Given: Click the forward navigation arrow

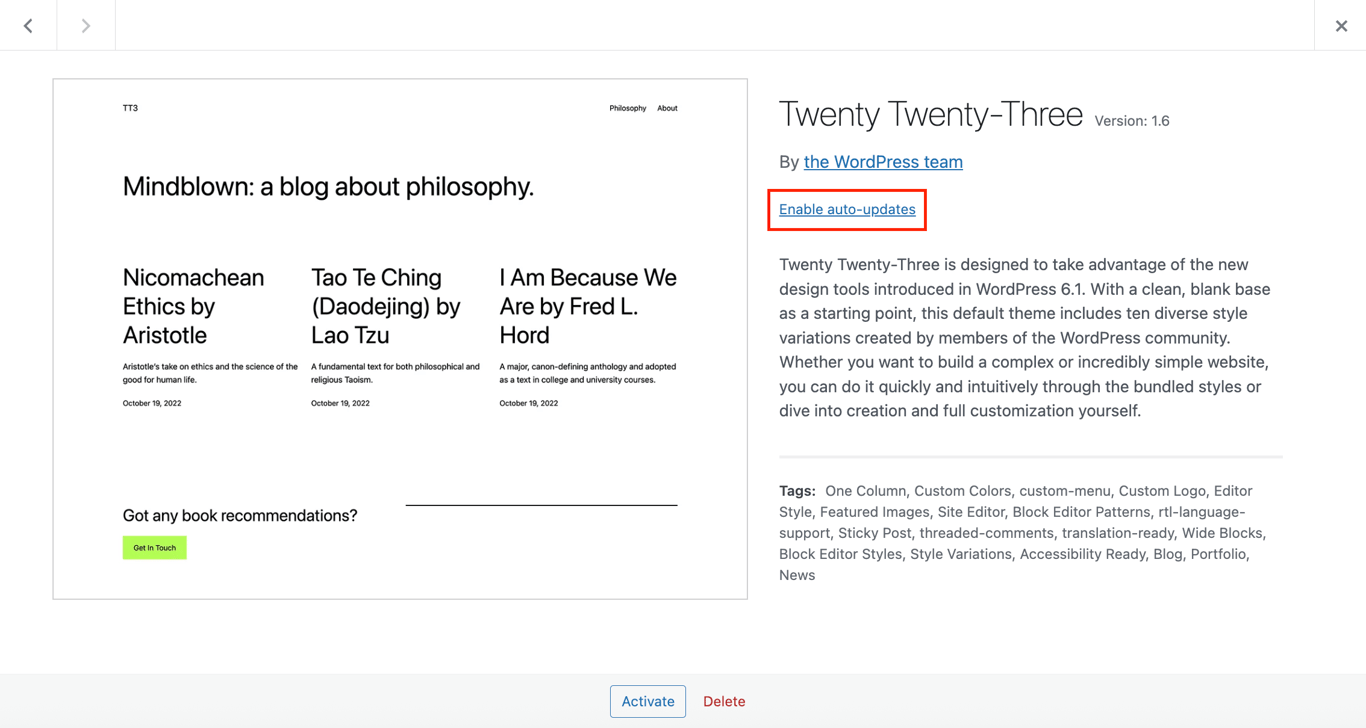Looking at the screenshot, I should coord(85,25).
